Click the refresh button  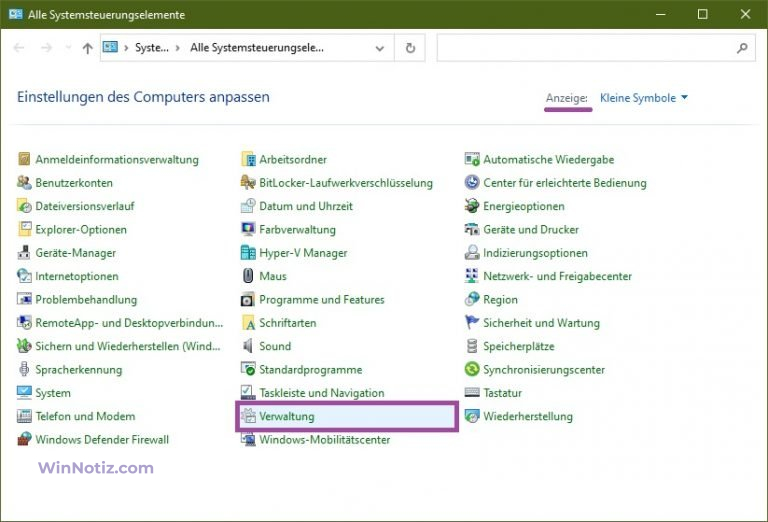click(410, 47)
